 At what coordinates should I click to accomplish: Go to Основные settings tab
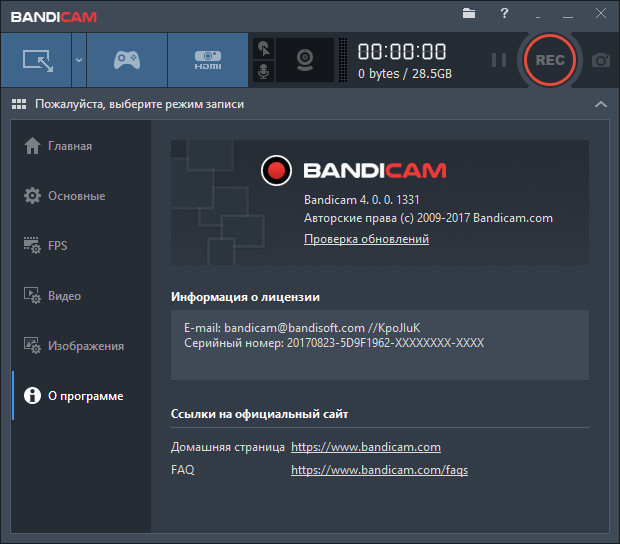click(x=76, y=196)
